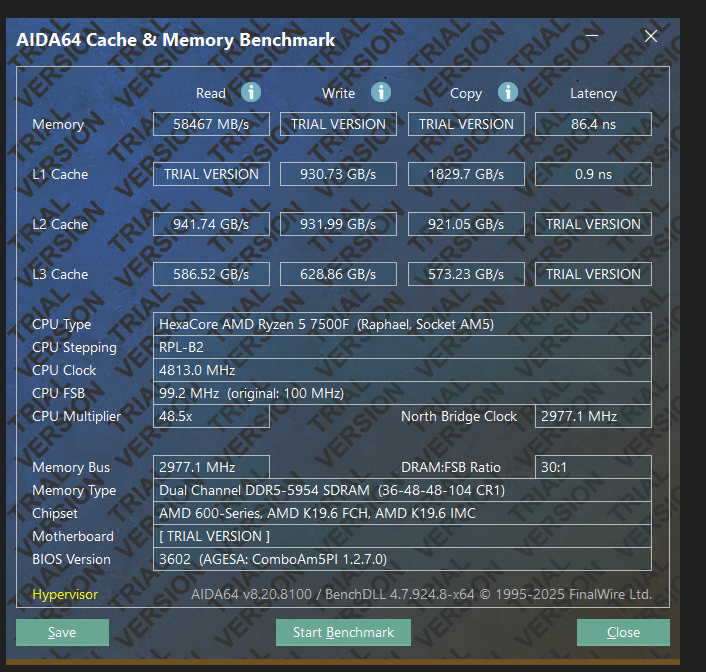Start Benchmark run
The image size is (706, 672).
[x=343, y=632]
